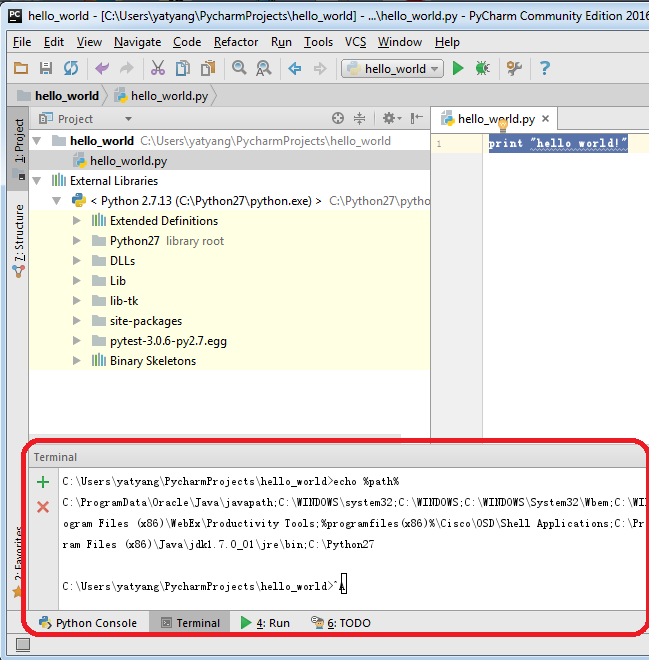Open the Code menu
The image size is (649, 660).
click(187, 42)
